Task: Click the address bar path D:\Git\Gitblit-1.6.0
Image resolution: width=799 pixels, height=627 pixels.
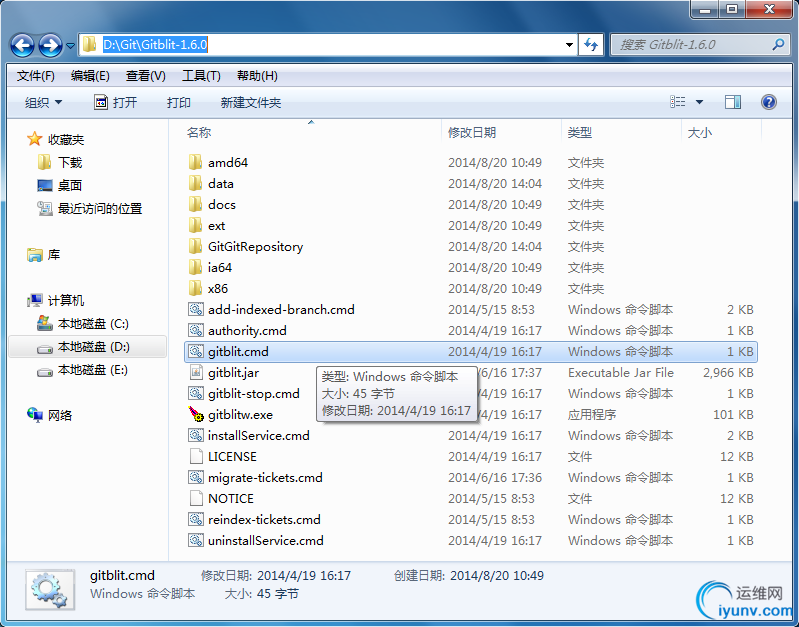Action: pos(155,45)
